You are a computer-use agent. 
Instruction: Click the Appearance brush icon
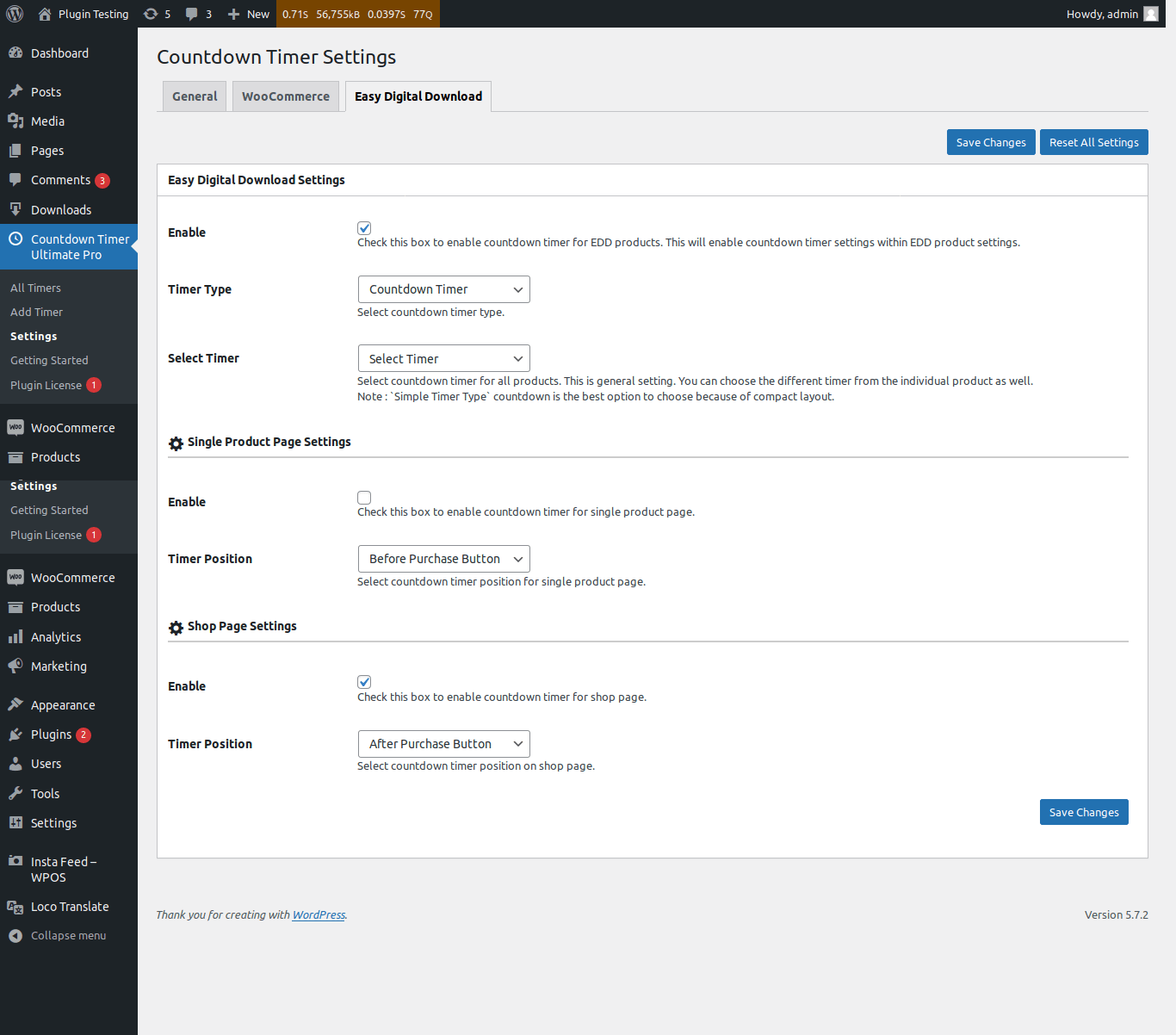15,704
